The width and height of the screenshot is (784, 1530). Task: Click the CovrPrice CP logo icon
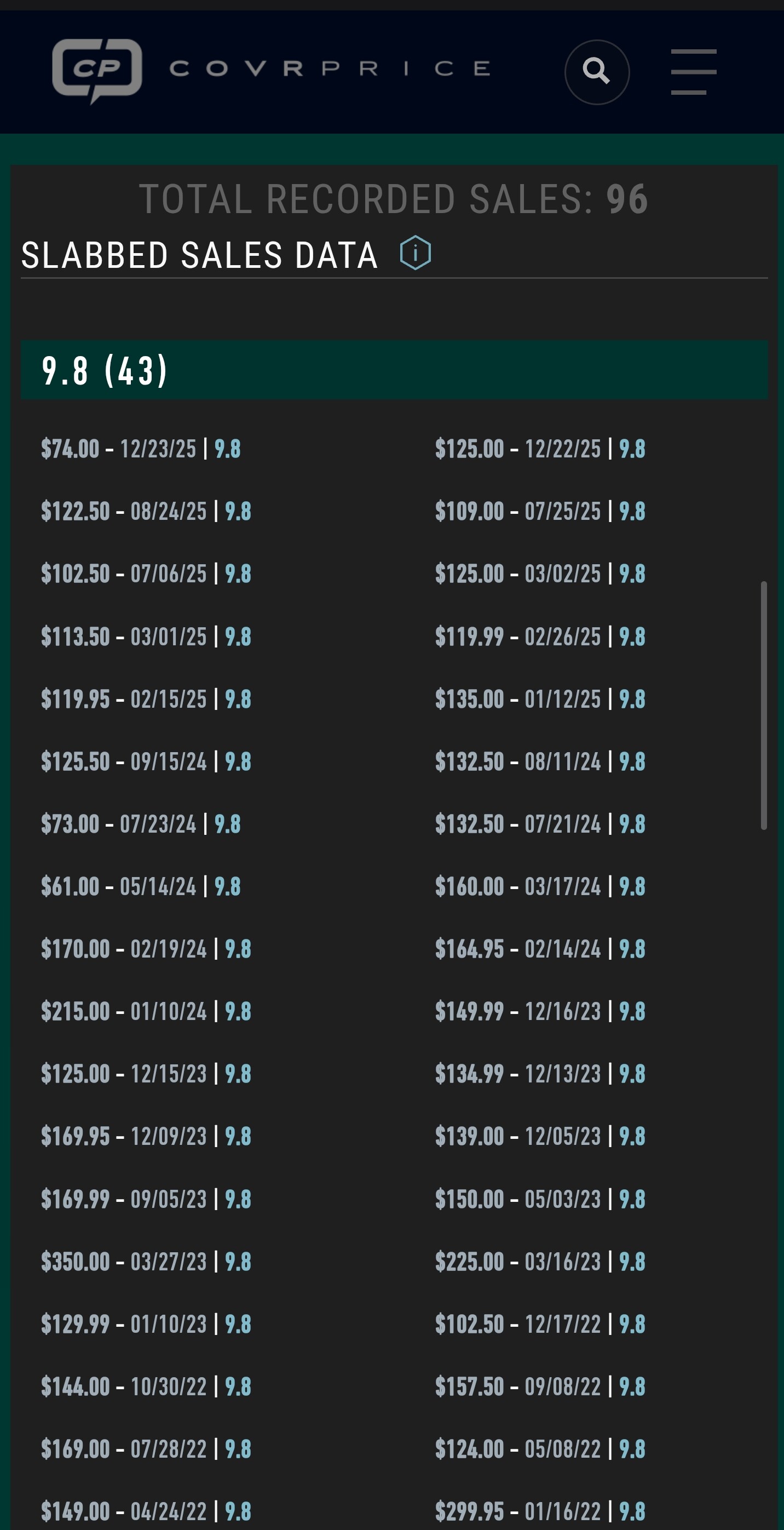tap(97, 70)
